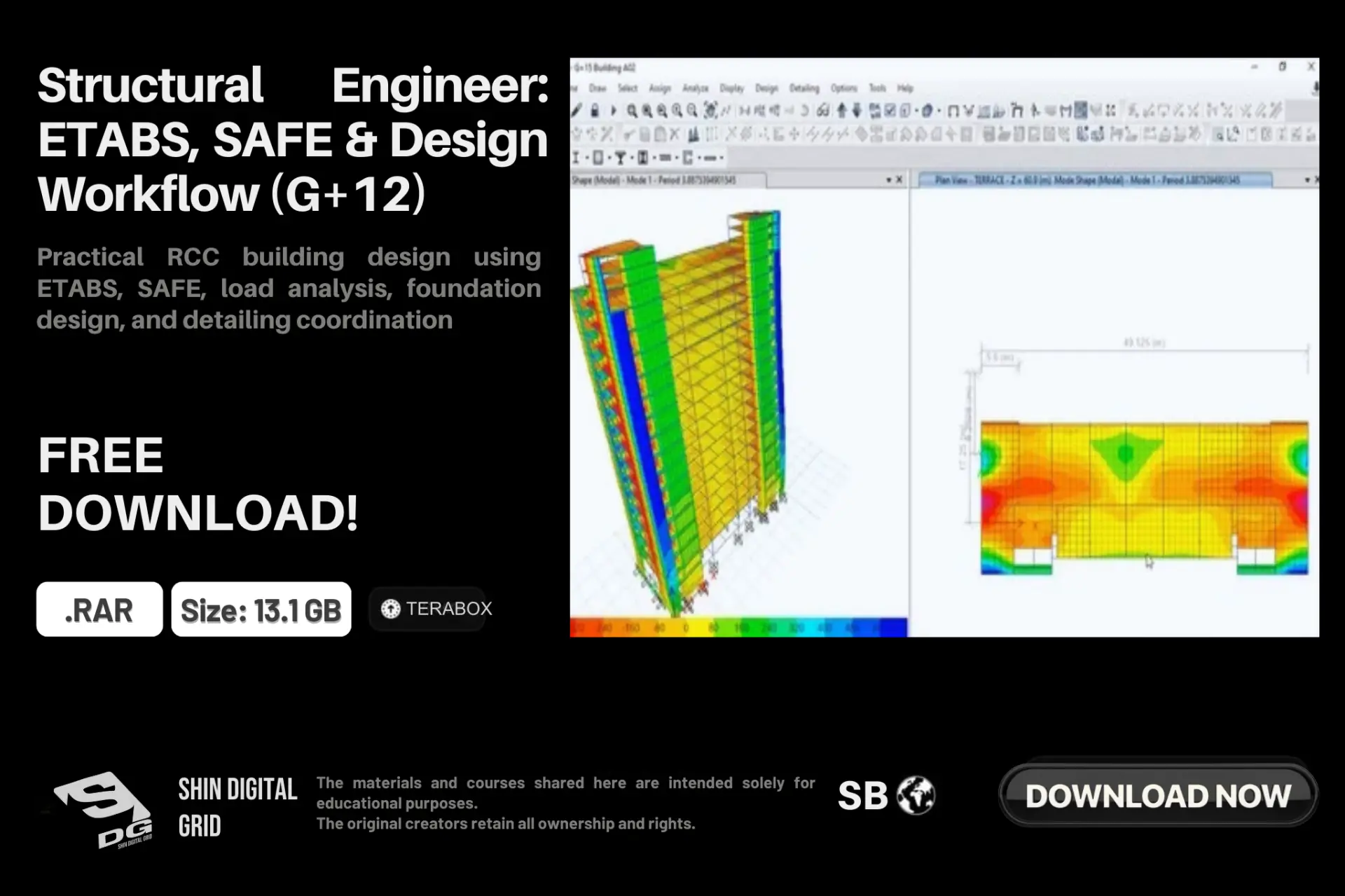Click the fifth magnifier zoom icon
The image size is (1345, 896).
pyautogui.click(x=692, y=111)
